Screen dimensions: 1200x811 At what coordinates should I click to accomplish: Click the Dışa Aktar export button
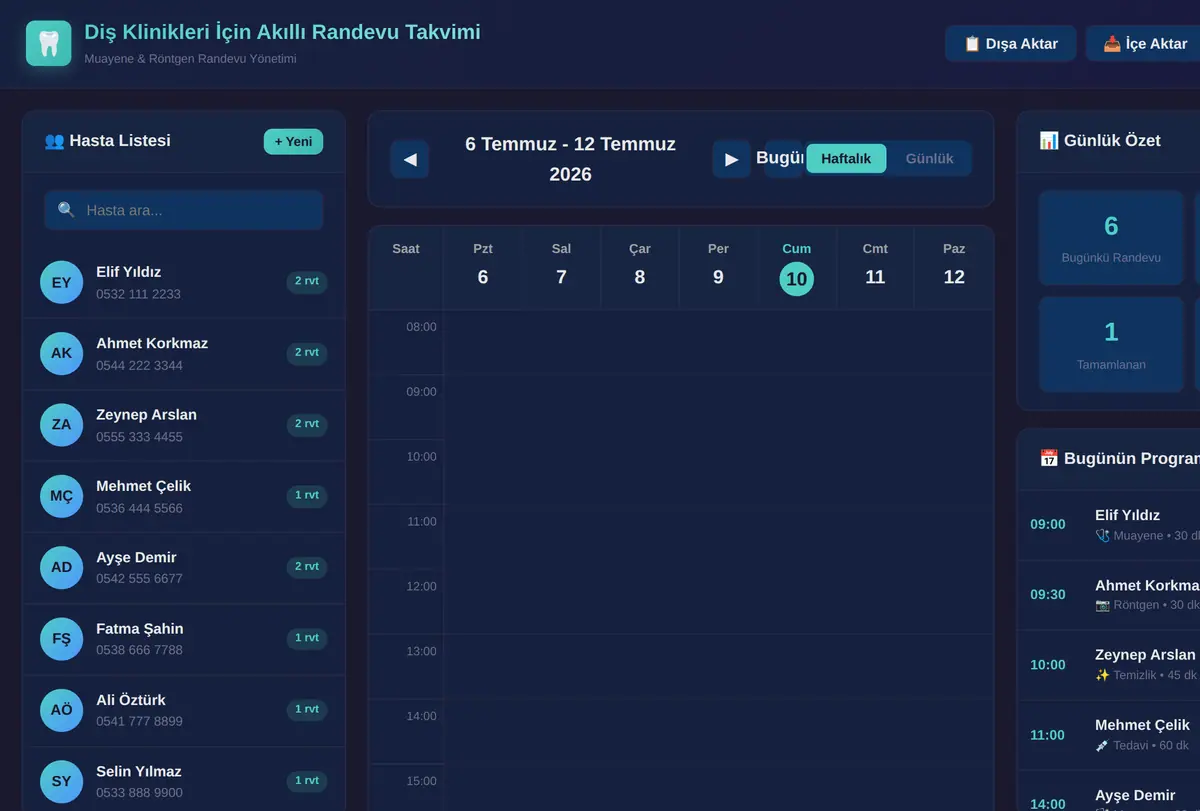click(x=1010, y=44)
